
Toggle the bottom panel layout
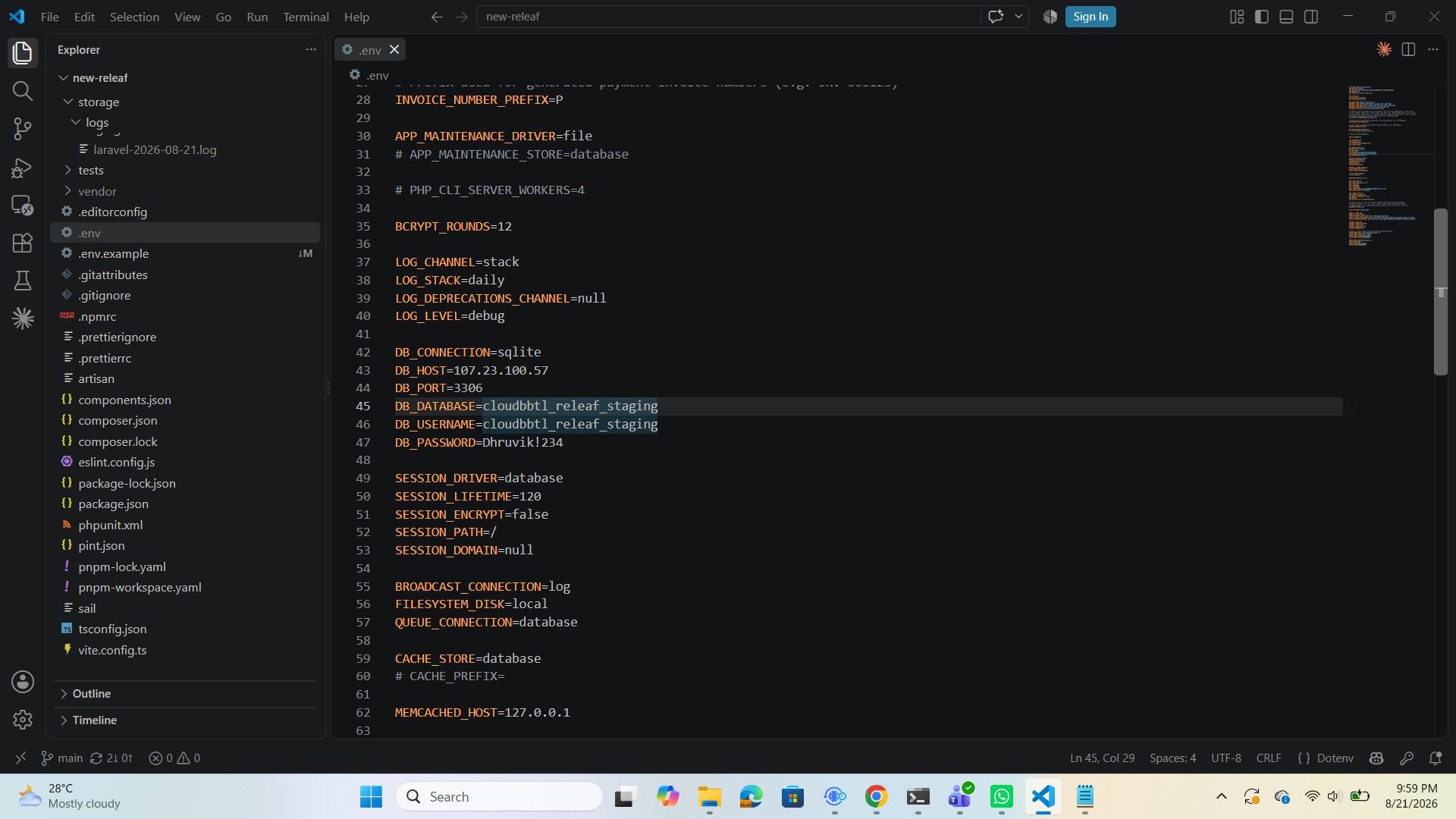click(1286, 17)
